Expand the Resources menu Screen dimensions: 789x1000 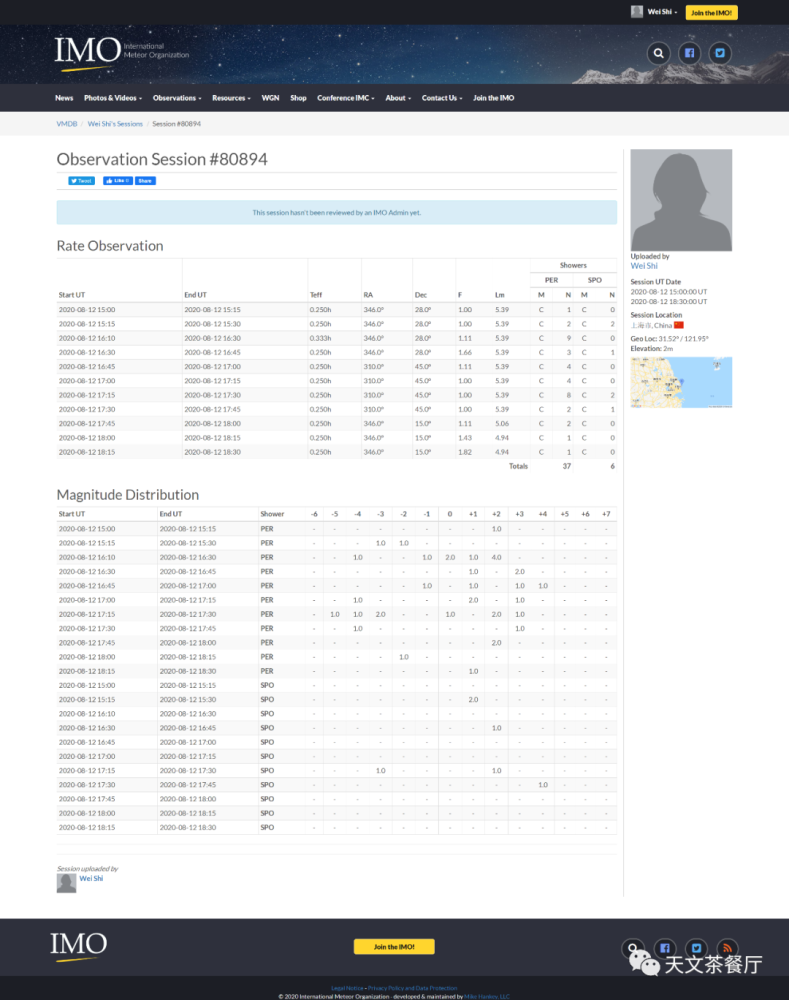[x=231, y=98]
